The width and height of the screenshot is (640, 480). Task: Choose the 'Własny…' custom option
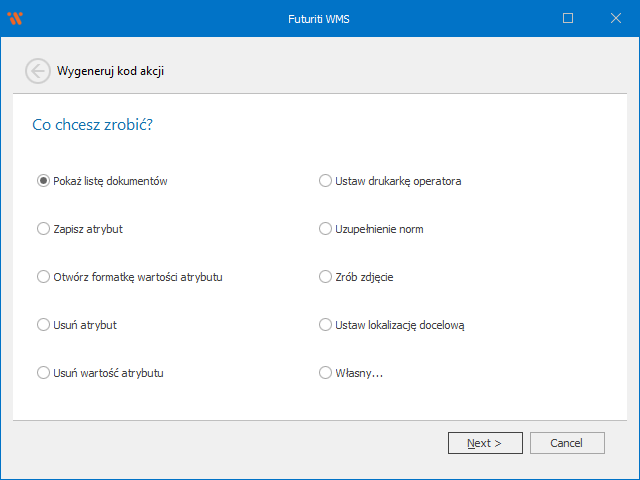325,373
